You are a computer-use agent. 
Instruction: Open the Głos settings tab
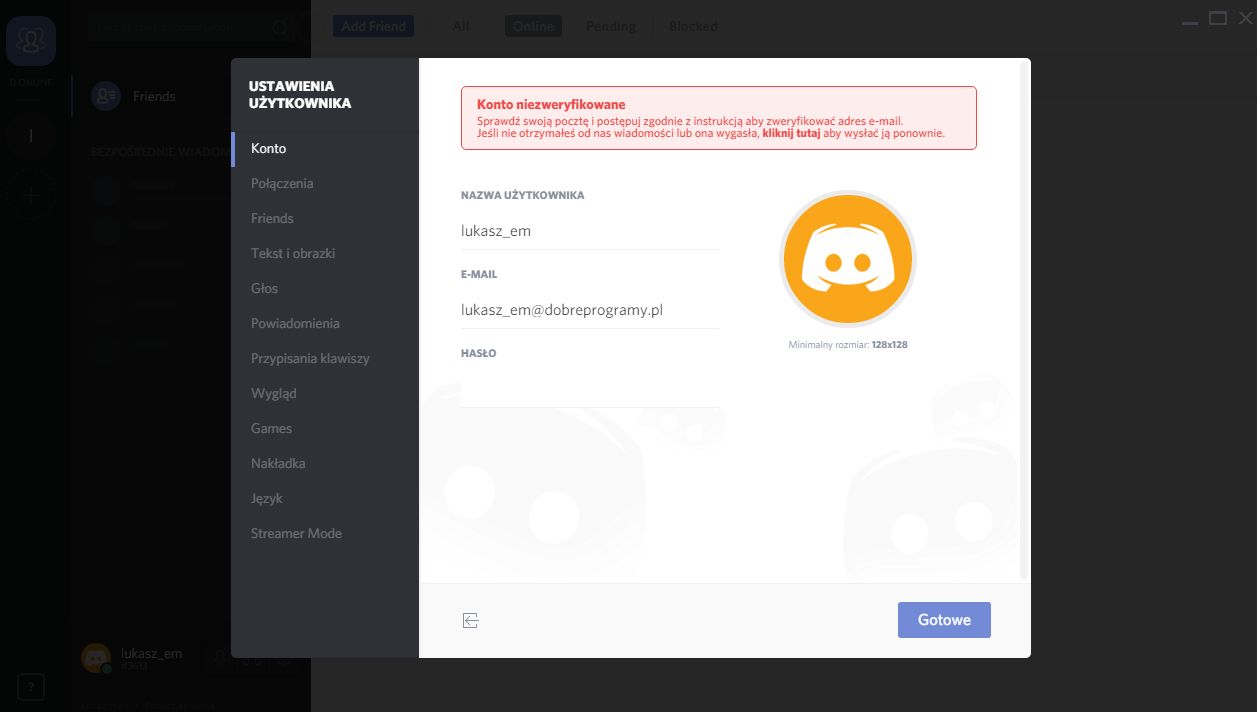point(325,288)
